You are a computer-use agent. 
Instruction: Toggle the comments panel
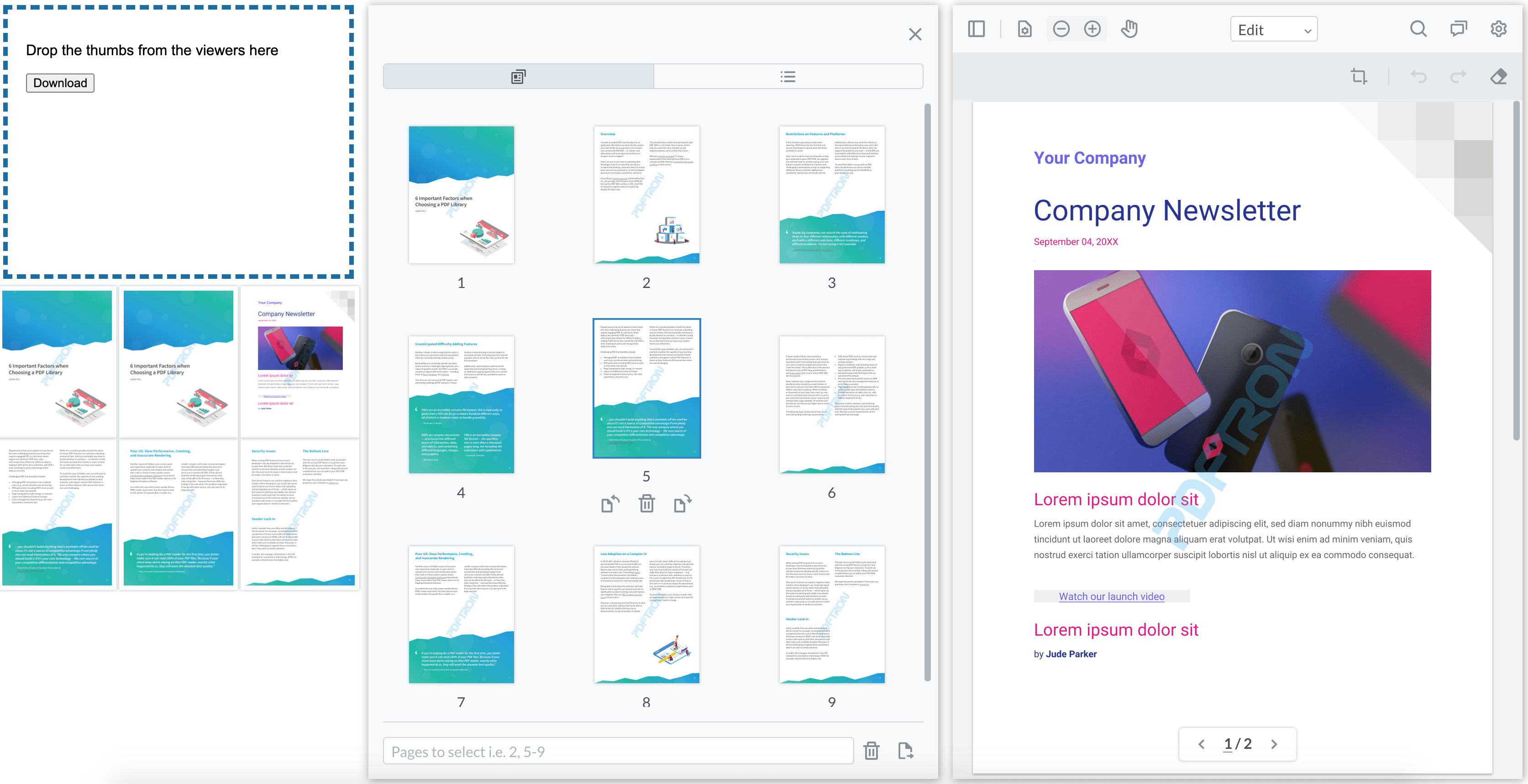[1459, 29]
